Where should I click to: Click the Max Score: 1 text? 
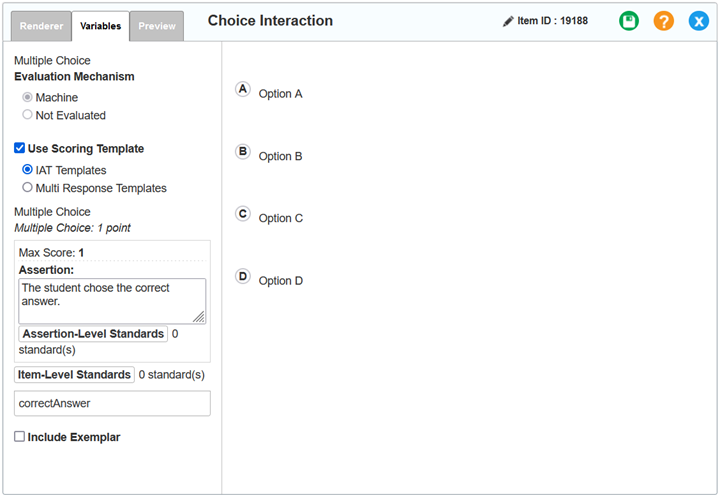pyautogui.click(x=51, y=253)
